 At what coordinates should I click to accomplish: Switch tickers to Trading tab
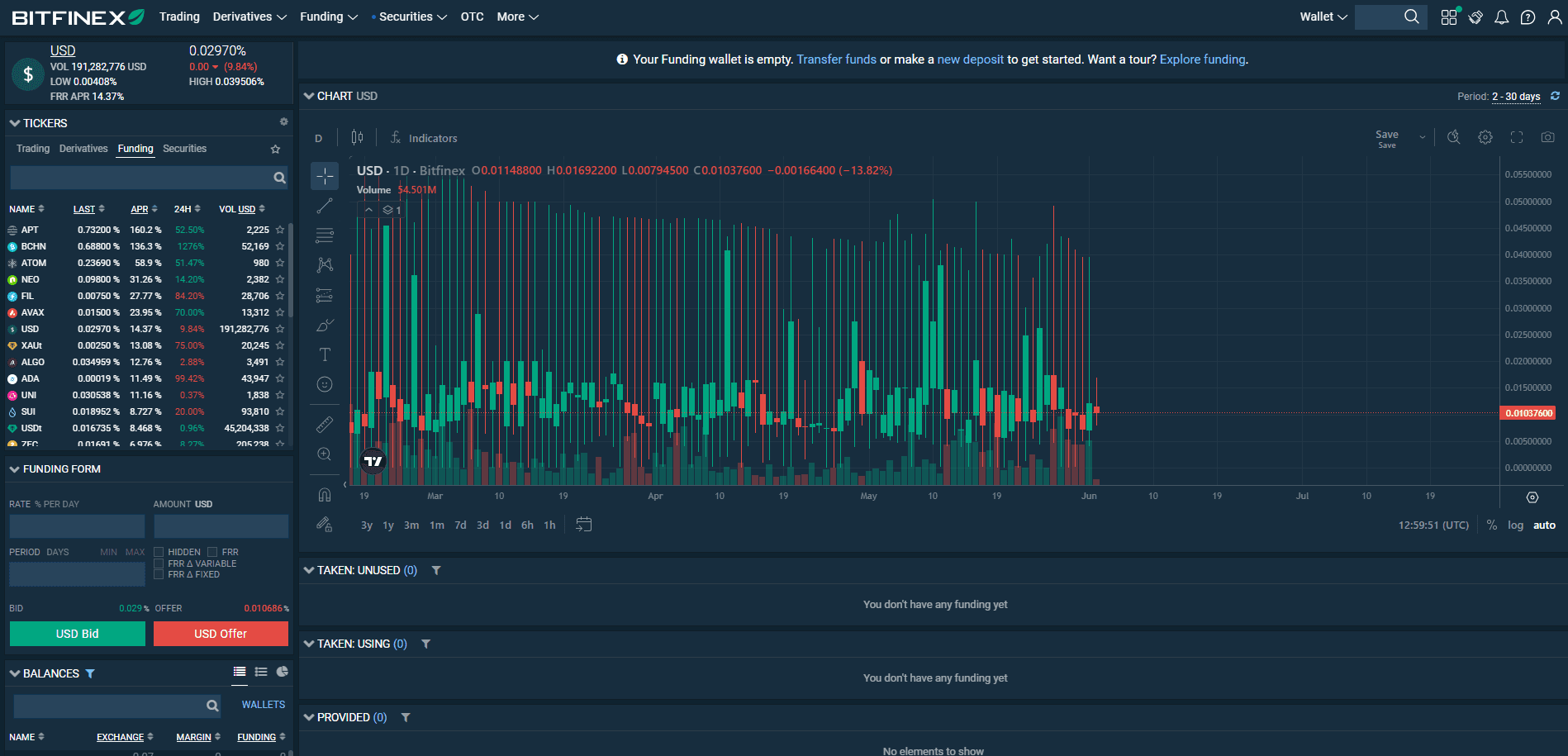point(33,149)
